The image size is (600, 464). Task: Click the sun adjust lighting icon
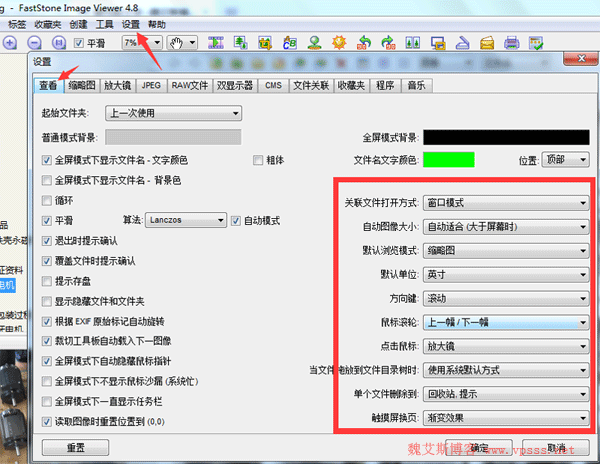[x=339, y=43]
